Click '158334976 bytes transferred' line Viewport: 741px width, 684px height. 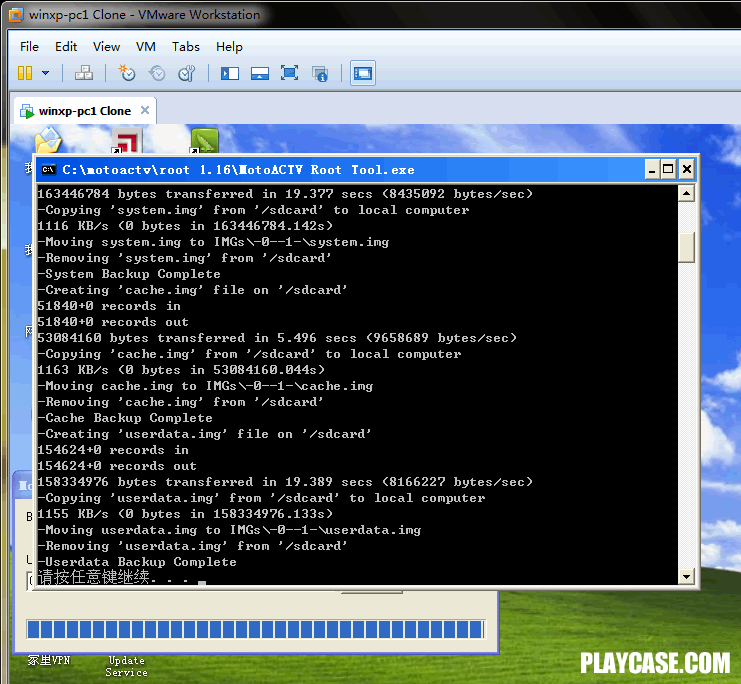pos(285,482)
